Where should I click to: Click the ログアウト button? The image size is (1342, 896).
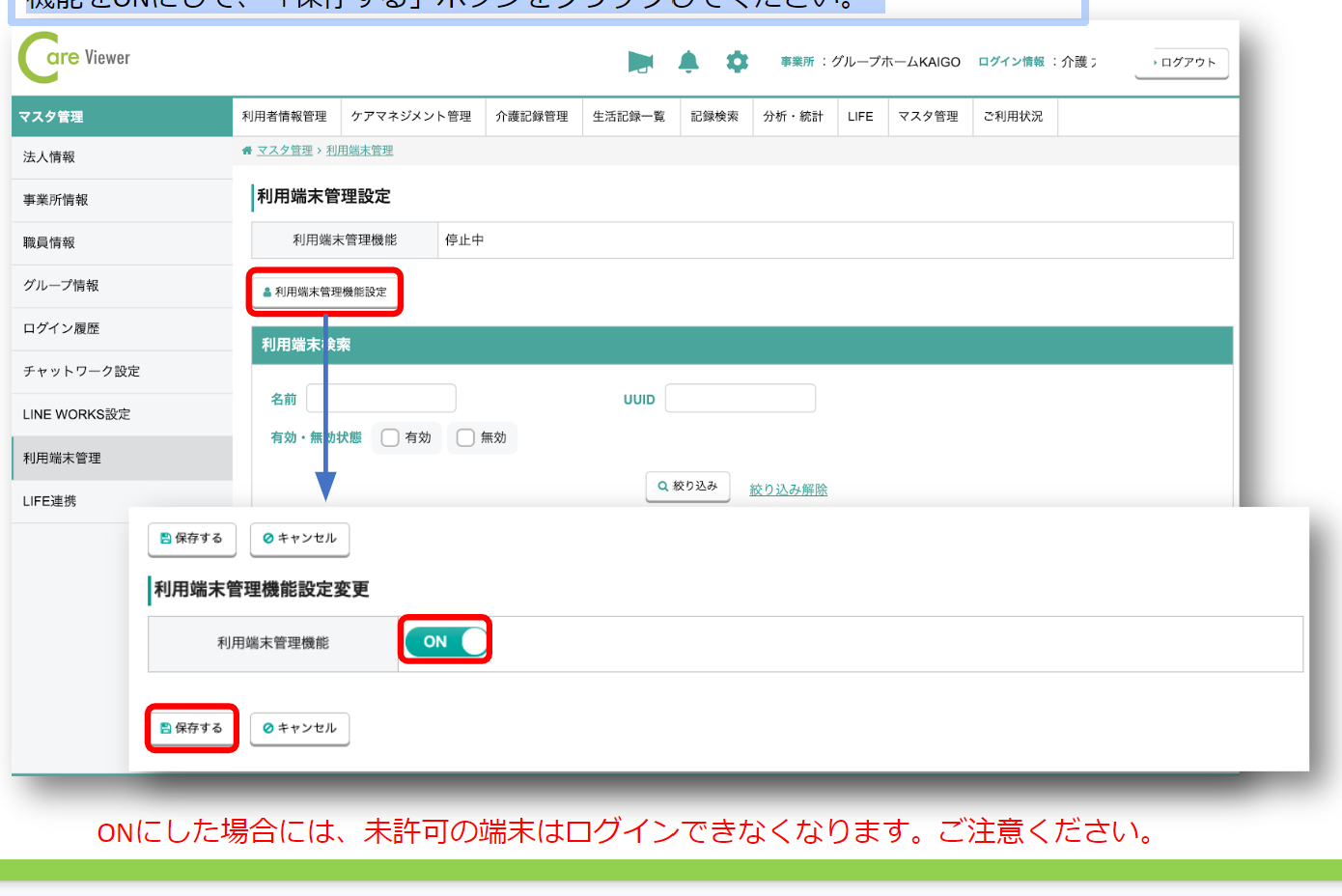pyautogui.click(x=1182, y=63)
